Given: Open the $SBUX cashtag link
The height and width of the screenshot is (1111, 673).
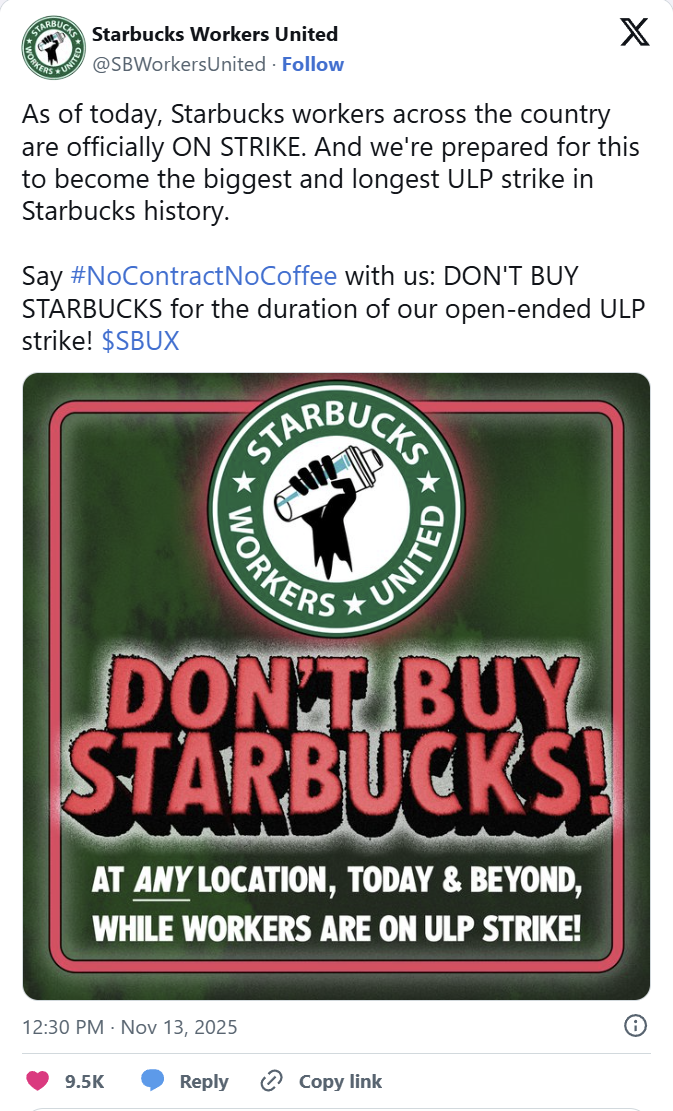Looking at the screenshot, I should tap(140, 341).
